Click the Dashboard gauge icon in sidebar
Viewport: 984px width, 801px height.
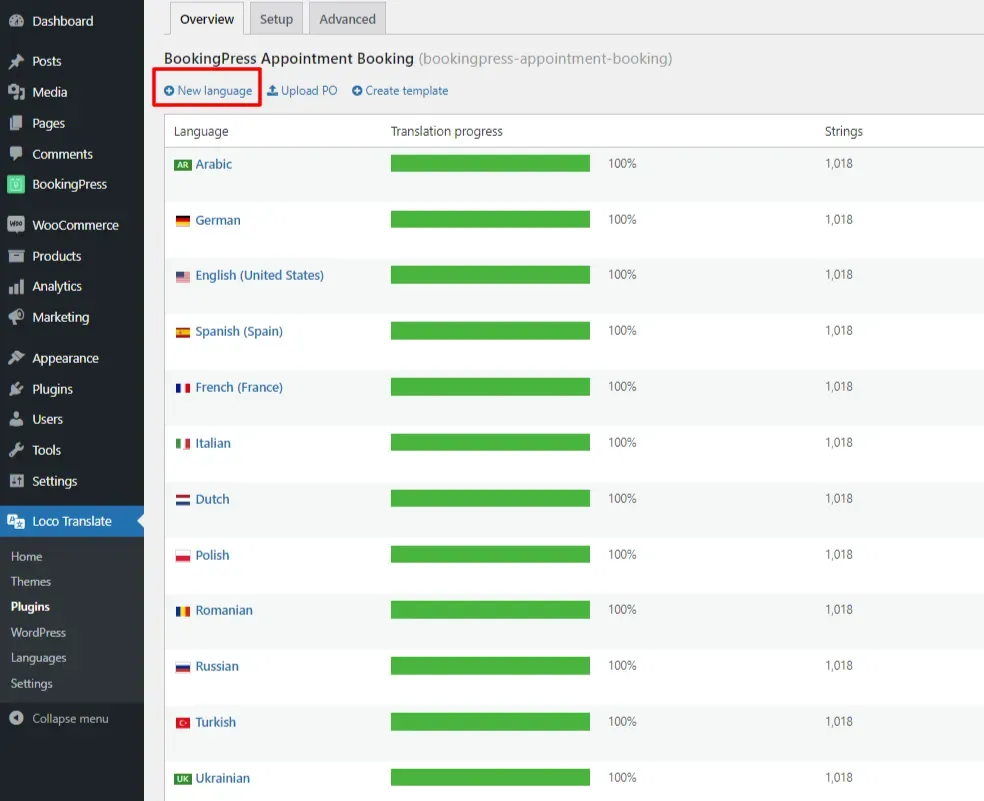(16, 21)
